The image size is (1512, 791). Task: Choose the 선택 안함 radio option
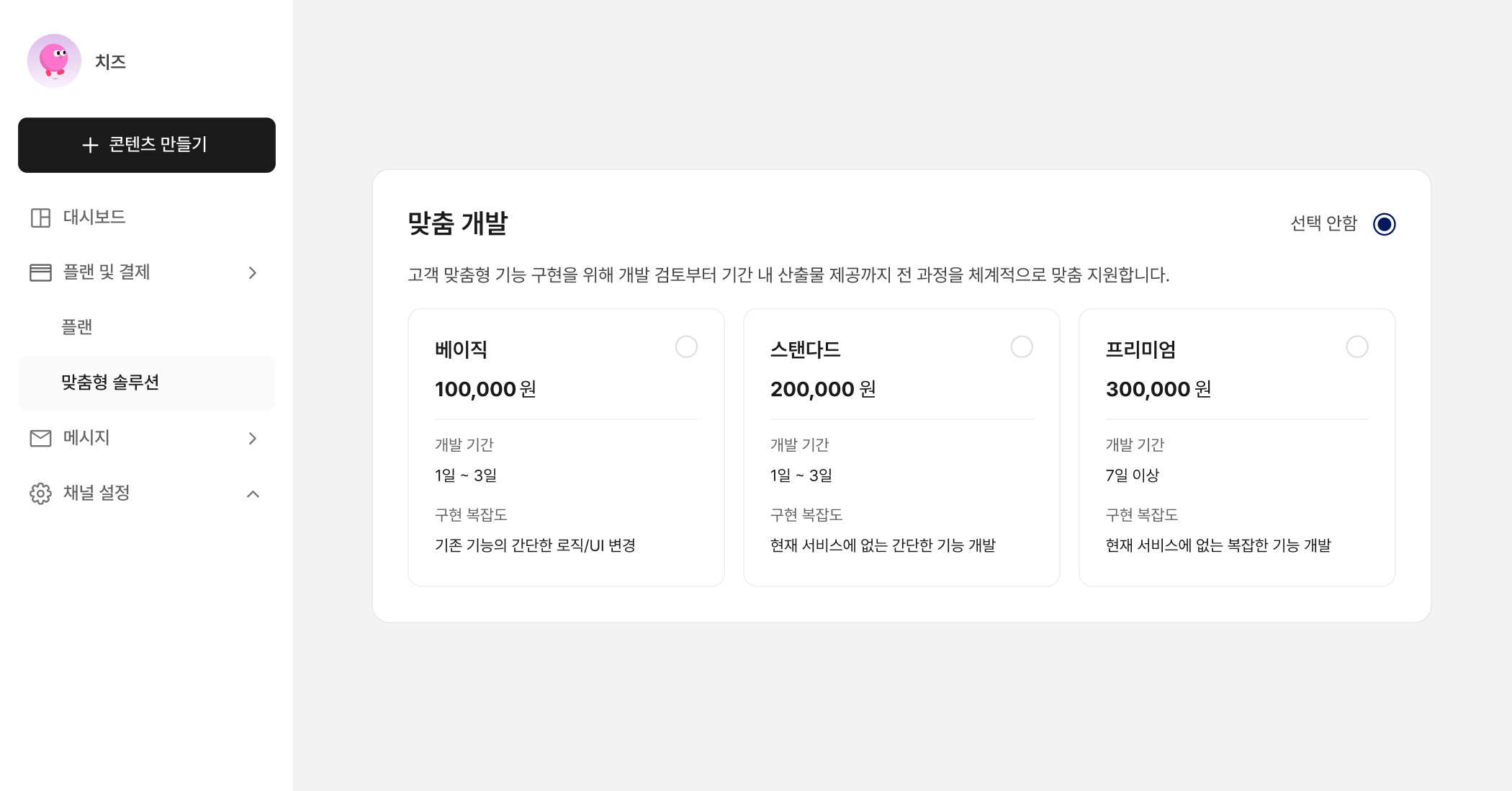1384,224
